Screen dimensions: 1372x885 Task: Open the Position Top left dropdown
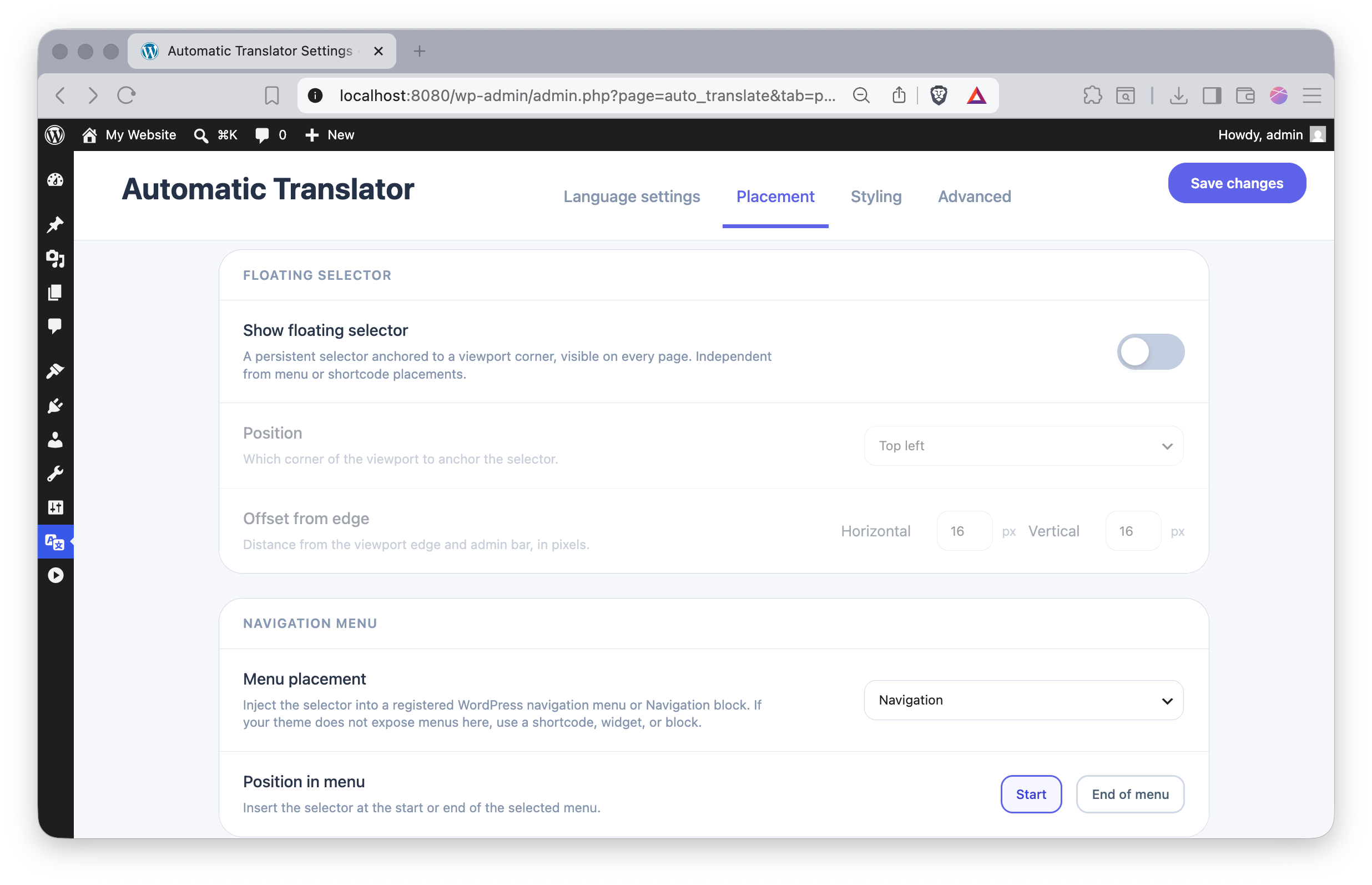(1023, 446)
